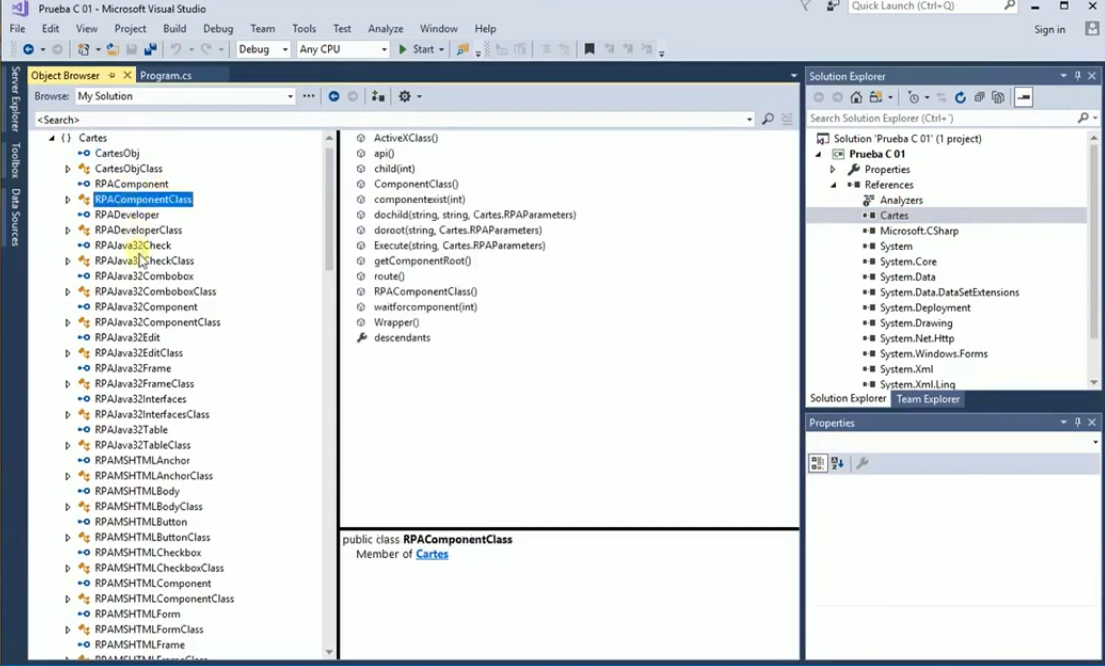Toggle Categorized view in Properties panel
The image size is (1105, 666).
pyautogui.click(x=817, y=463)
